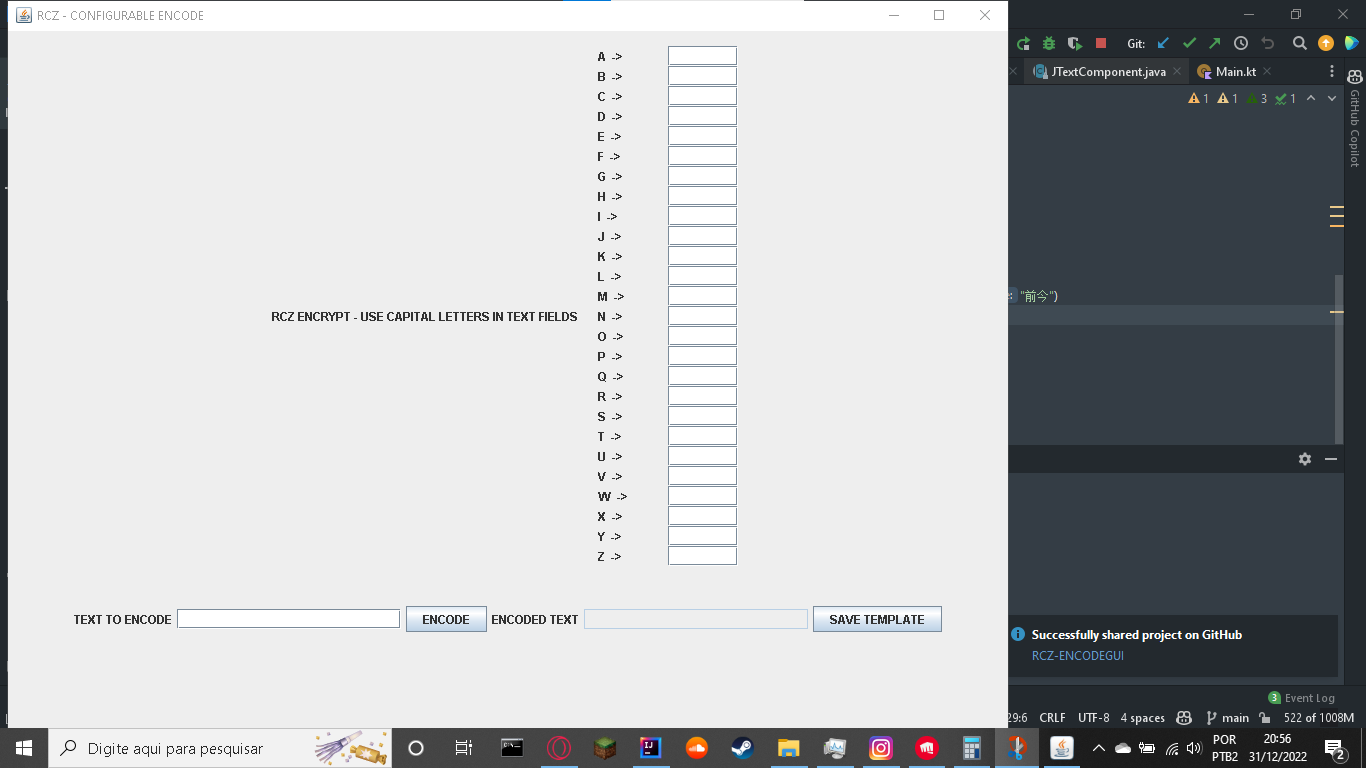Screen dimensions: 1366x768
Task: Open the Calculator from the taskbar
Action: click(971, 748)
